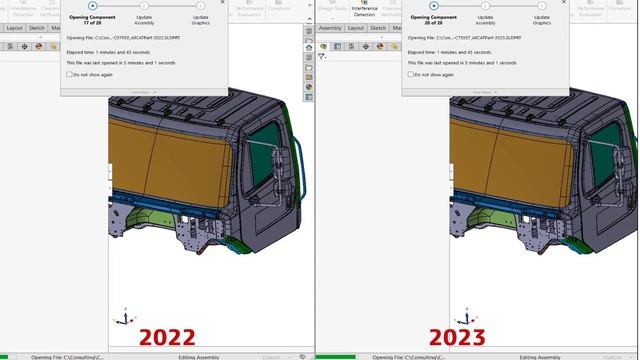
Task: Click the reference triad in 2022 viewport
Action: tap(125, 317)
